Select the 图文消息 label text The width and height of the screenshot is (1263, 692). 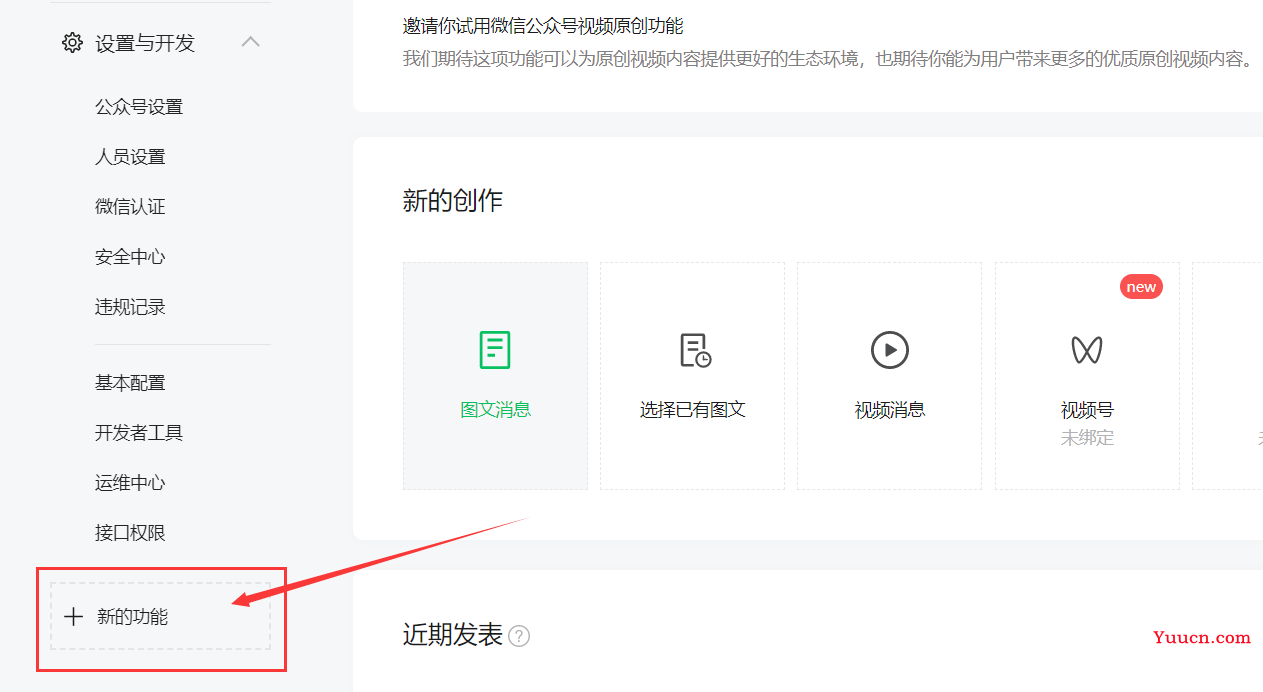click(495, 410)
